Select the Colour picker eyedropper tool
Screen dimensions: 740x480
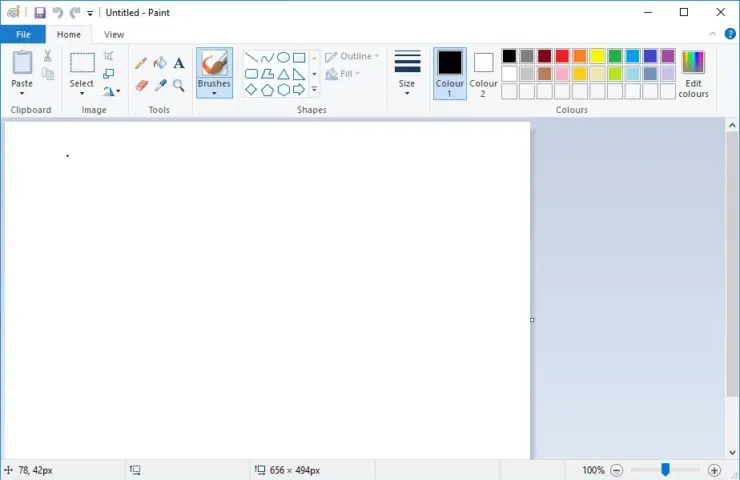160,86
